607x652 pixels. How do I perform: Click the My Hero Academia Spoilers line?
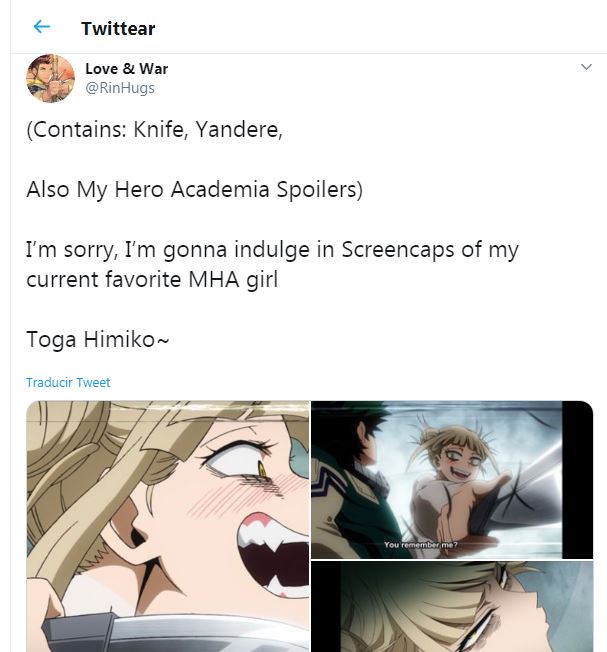coord(194,189)
